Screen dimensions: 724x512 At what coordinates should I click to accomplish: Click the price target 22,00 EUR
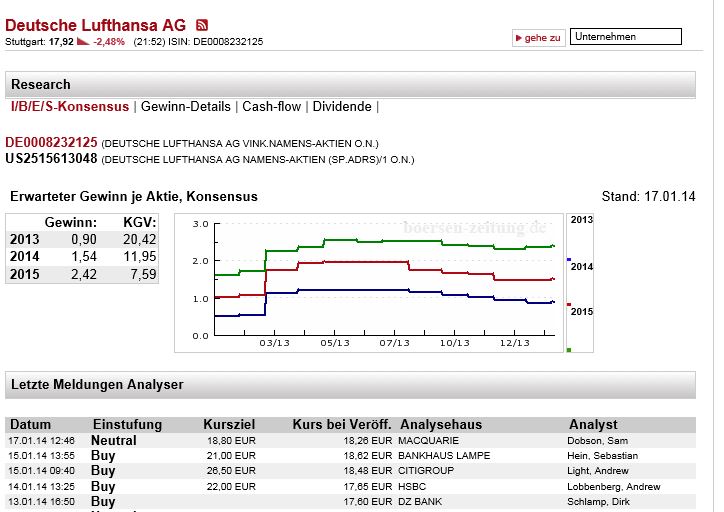tap(231, 487)
